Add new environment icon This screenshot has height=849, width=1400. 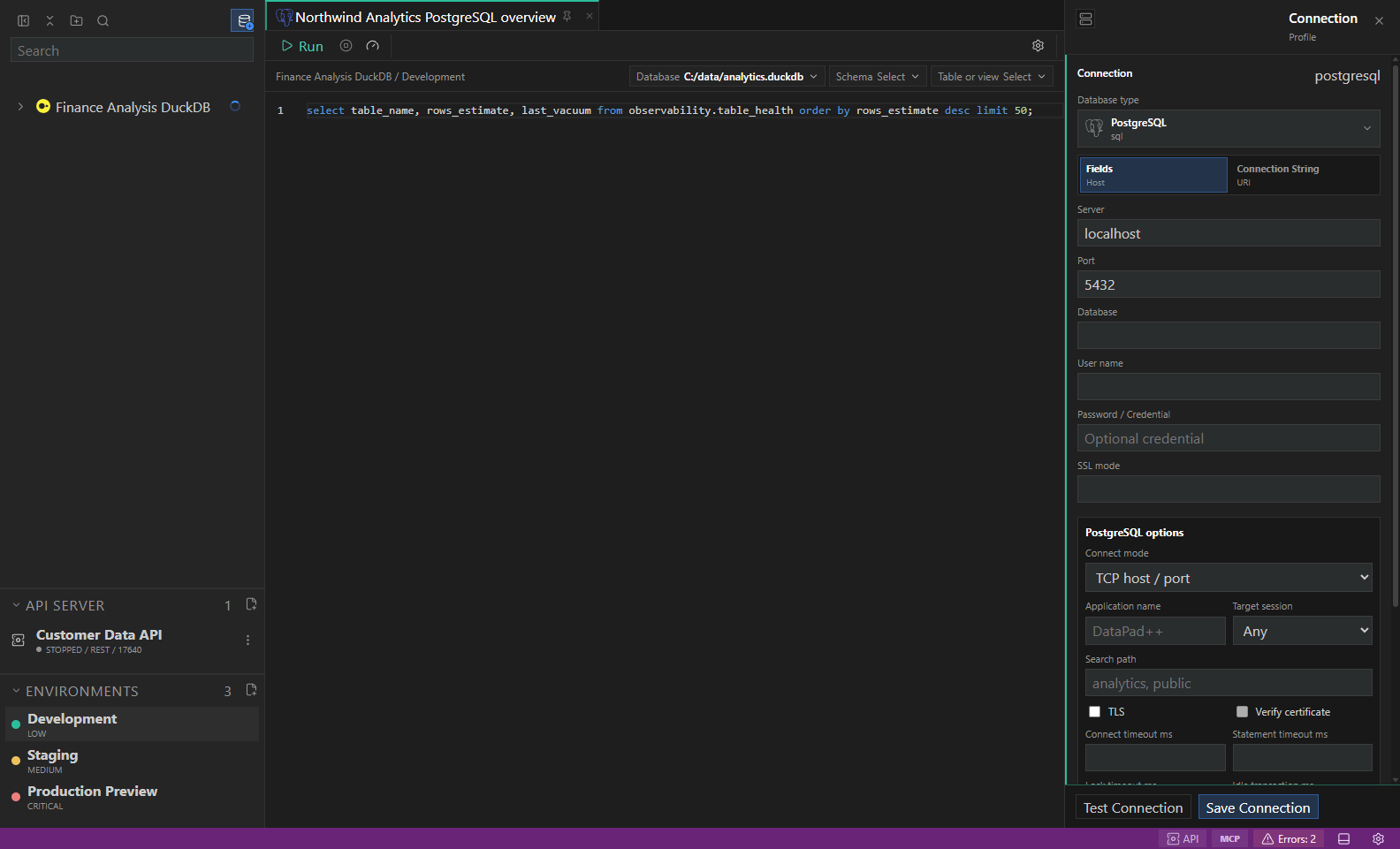pyautogui.click(x=251, y=690)
